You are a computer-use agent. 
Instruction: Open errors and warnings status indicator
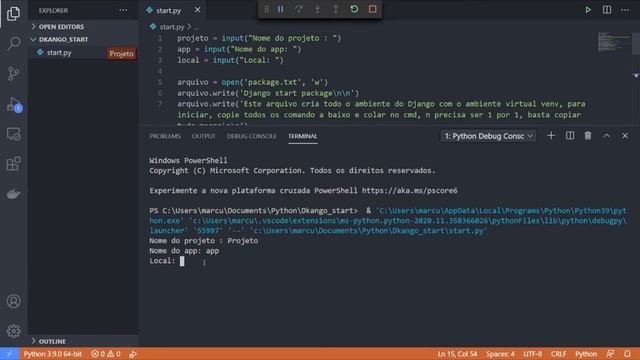click(106, 354)
